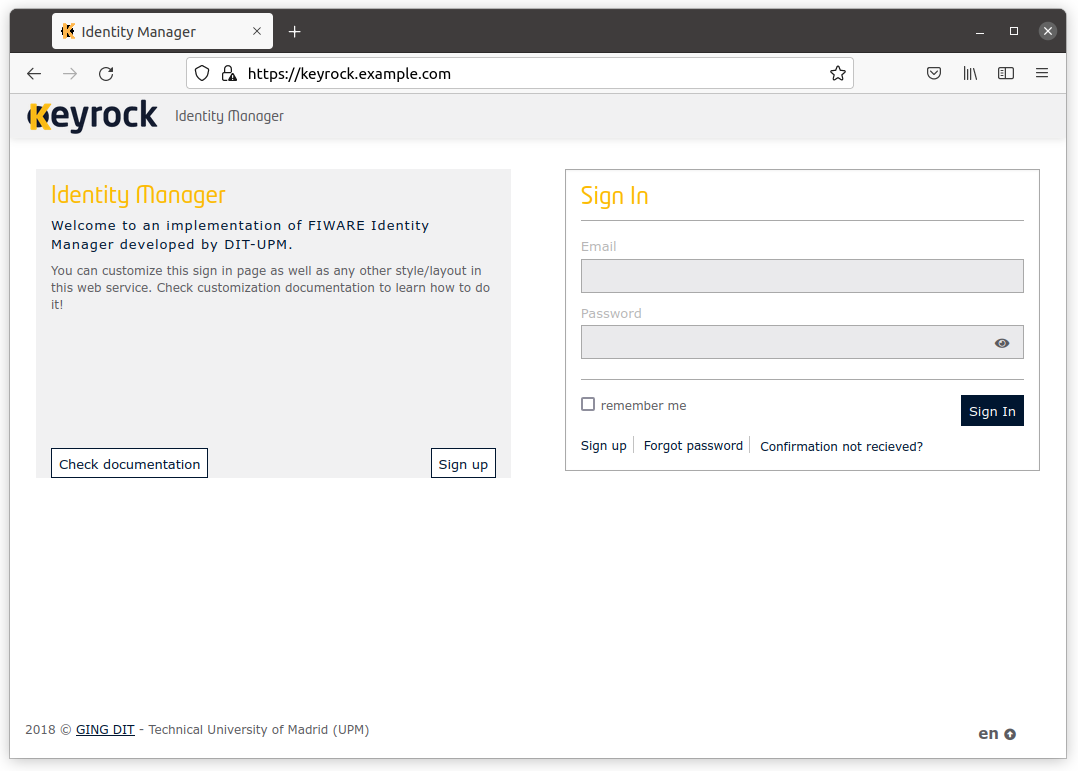Click the dark Sign In button
Viewport: 1078px width, 771px height.
coord(992,411)
